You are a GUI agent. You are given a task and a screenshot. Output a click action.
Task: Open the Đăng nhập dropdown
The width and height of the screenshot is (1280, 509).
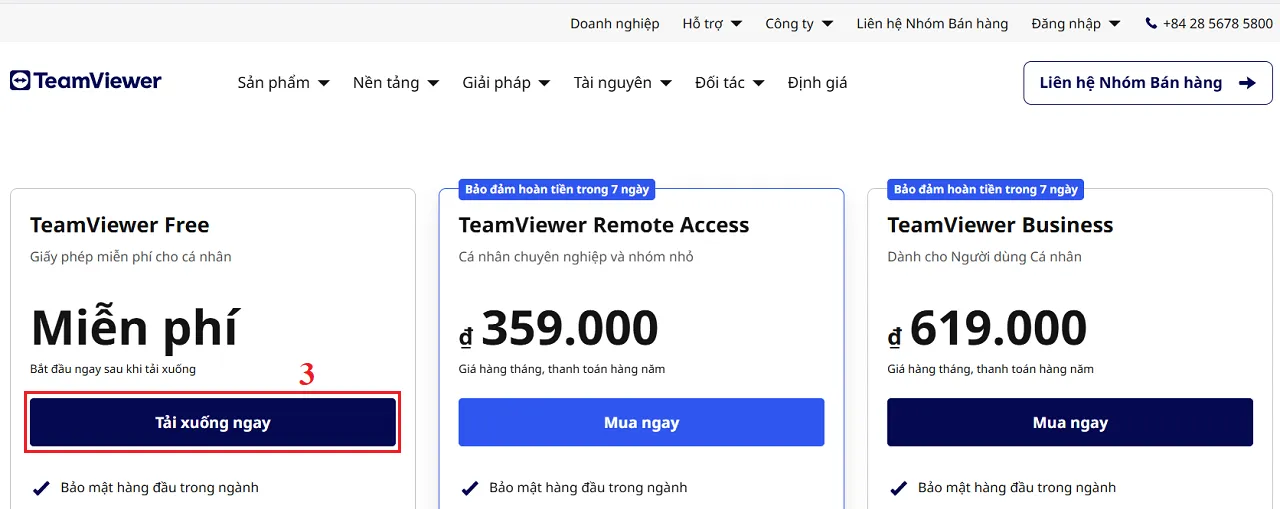(x=1076, y=23)
